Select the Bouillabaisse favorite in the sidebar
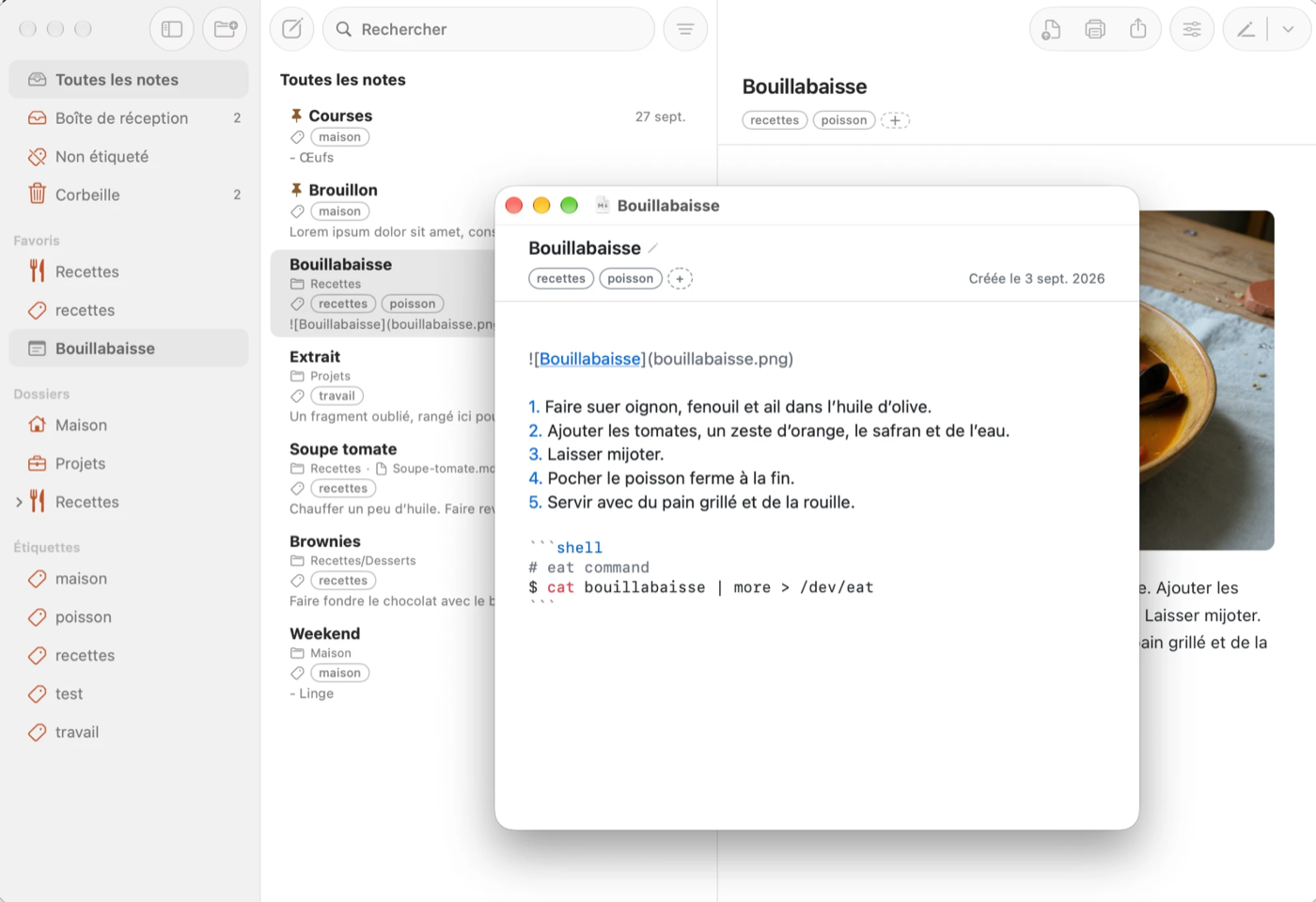 coord(129,349)
